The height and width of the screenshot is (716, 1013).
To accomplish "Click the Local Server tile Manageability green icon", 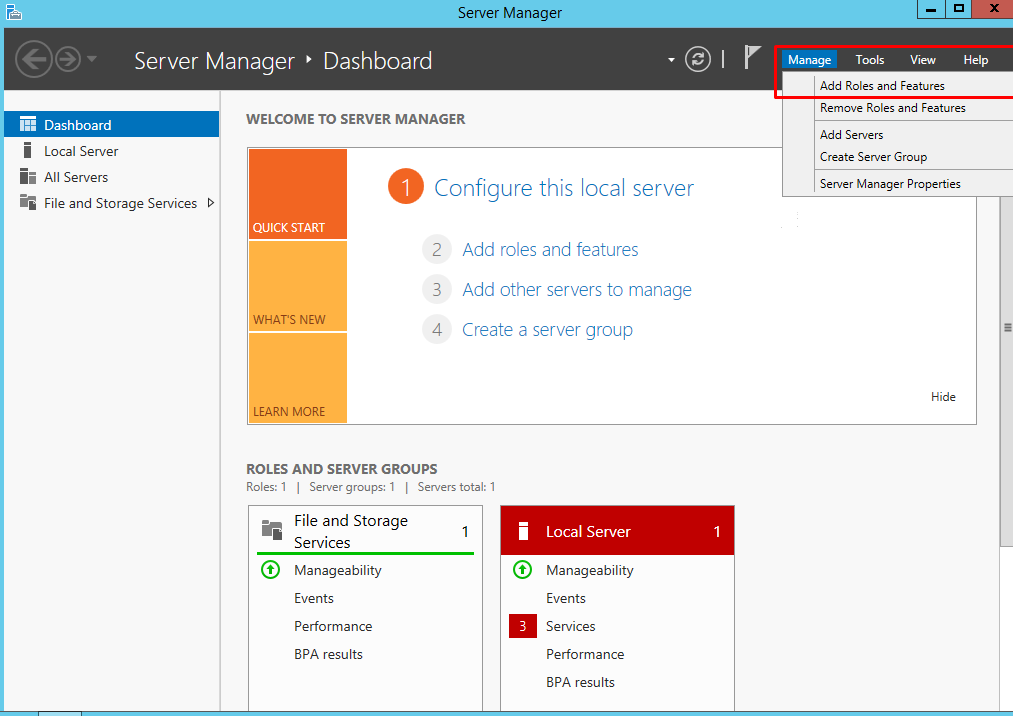I will click(523, 570).
